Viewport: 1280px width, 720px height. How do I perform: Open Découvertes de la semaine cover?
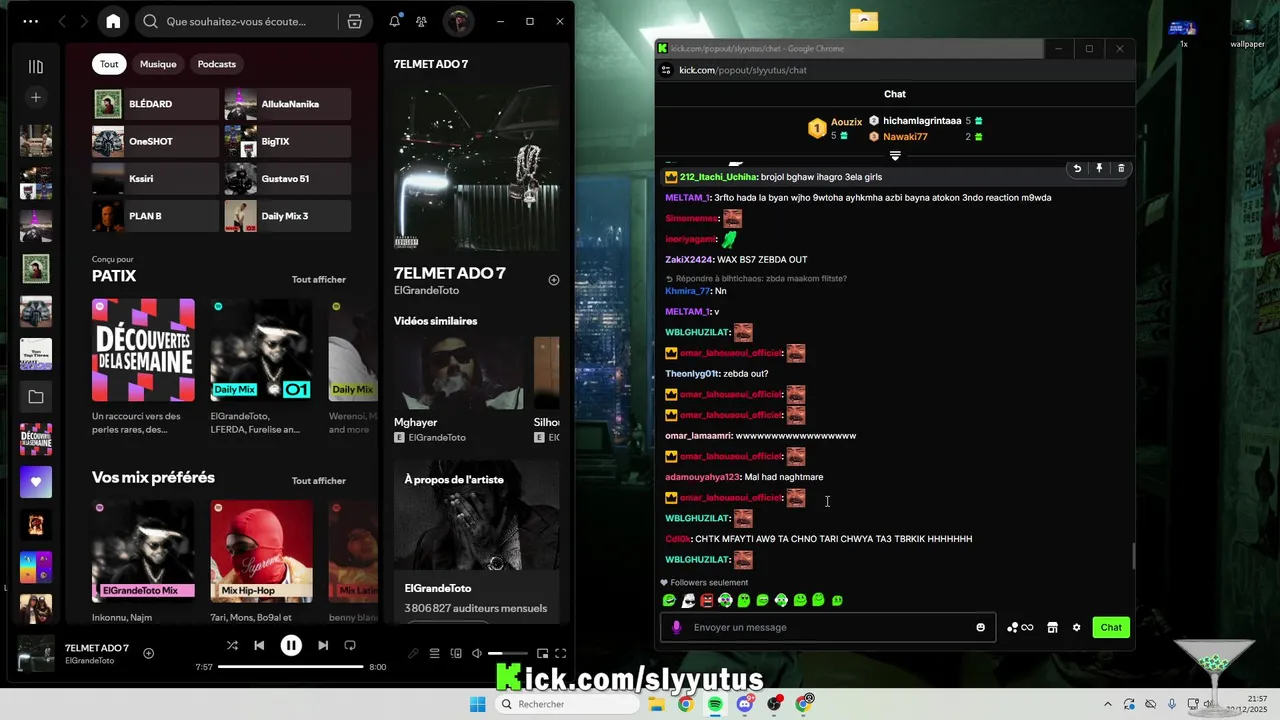(143, 350)
